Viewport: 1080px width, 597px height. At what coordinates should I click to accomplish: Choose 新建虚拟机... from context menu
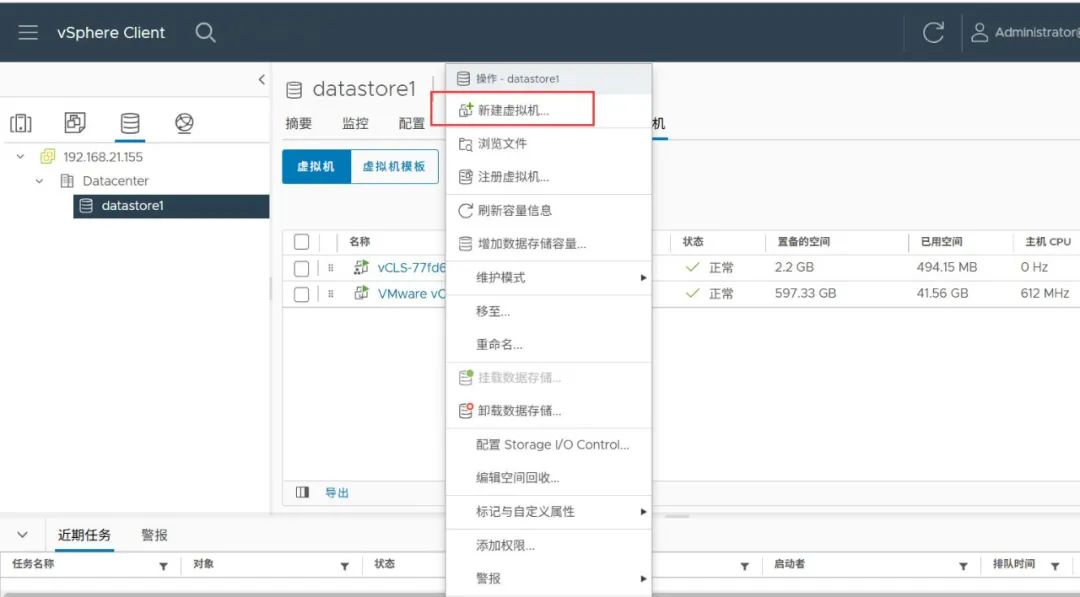click(548, 110)
